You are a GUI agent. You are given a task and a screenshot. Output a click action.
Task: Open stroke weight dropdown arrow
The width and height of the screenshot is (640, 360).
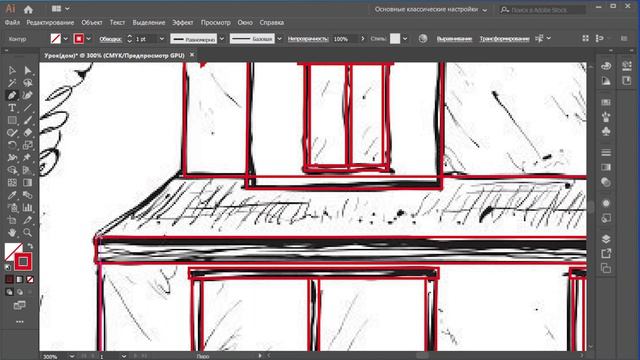(162, 39)
